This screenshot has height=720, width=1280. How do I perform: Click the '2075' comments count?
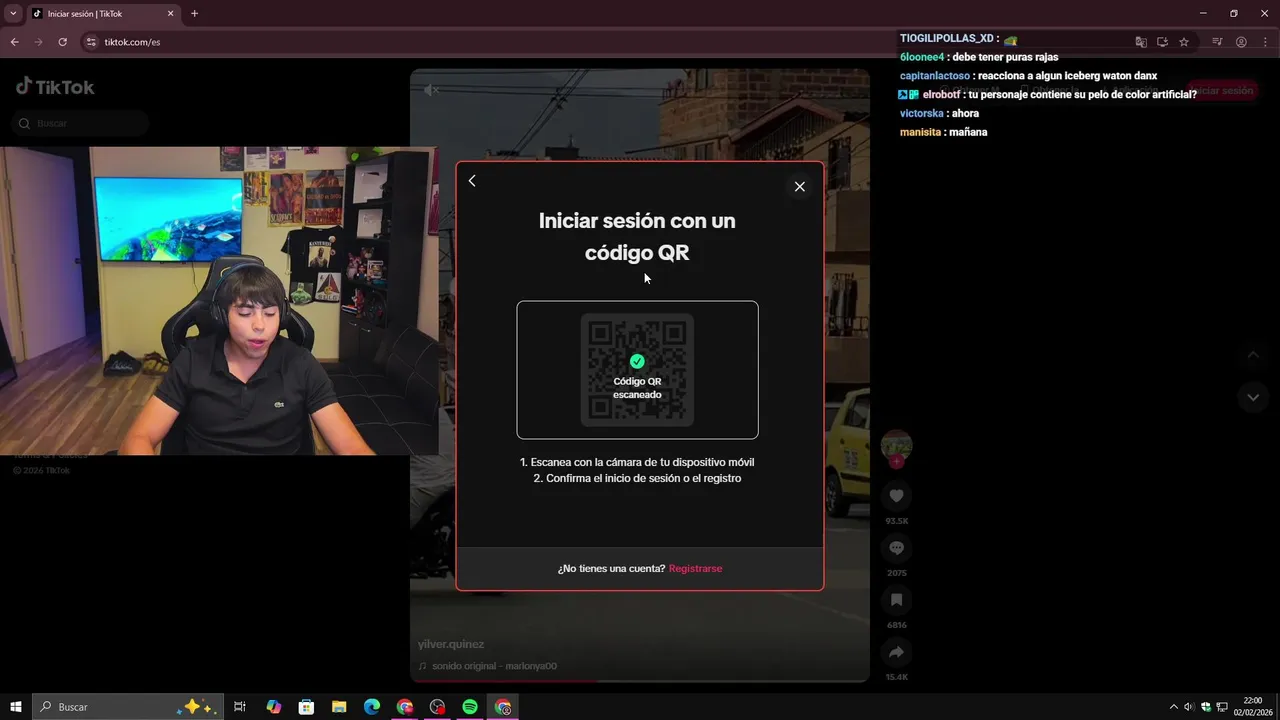pyautogui.click(x=896, y=573)
